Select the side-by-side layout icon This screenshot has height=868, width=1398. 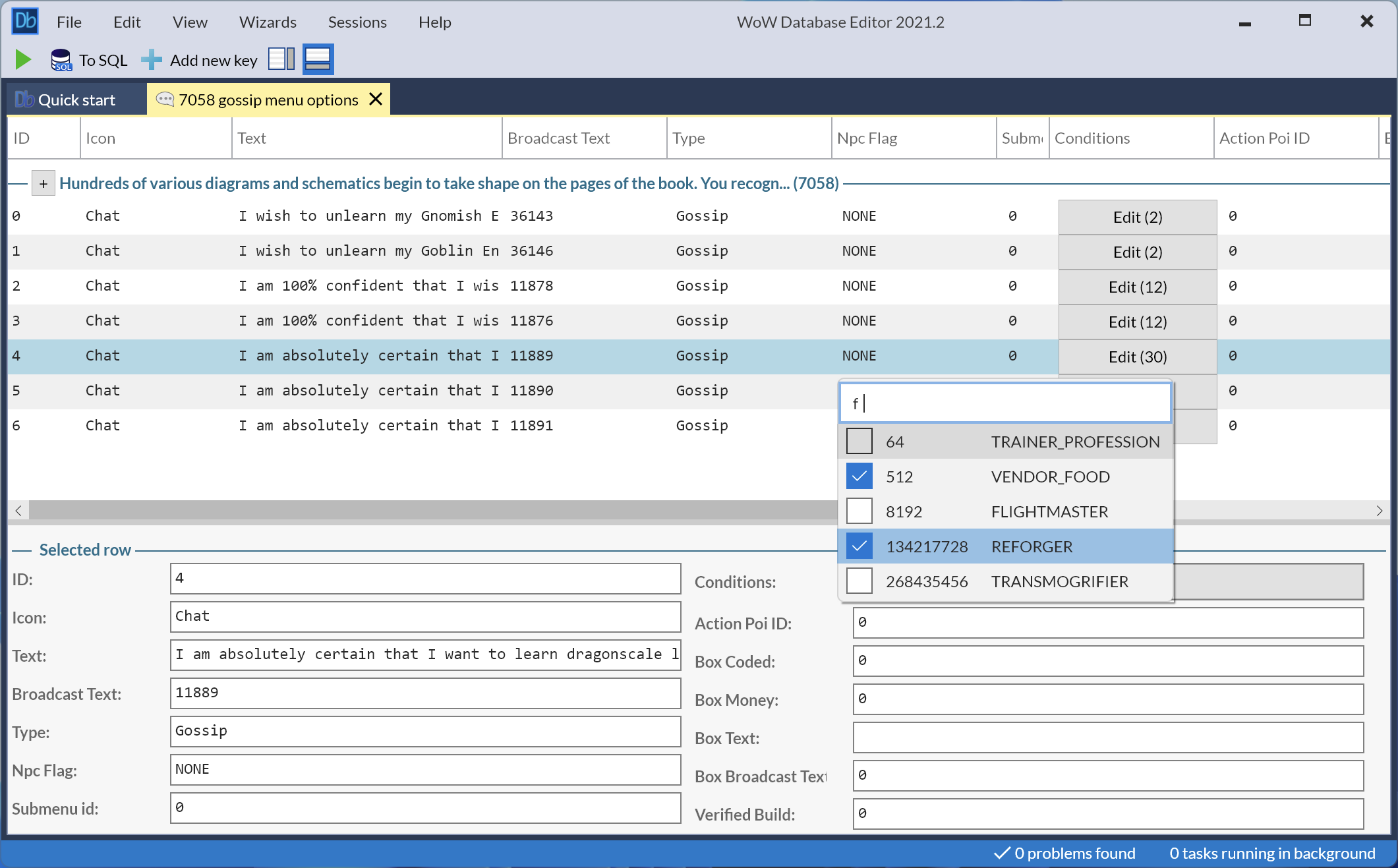tap(281, 59)
